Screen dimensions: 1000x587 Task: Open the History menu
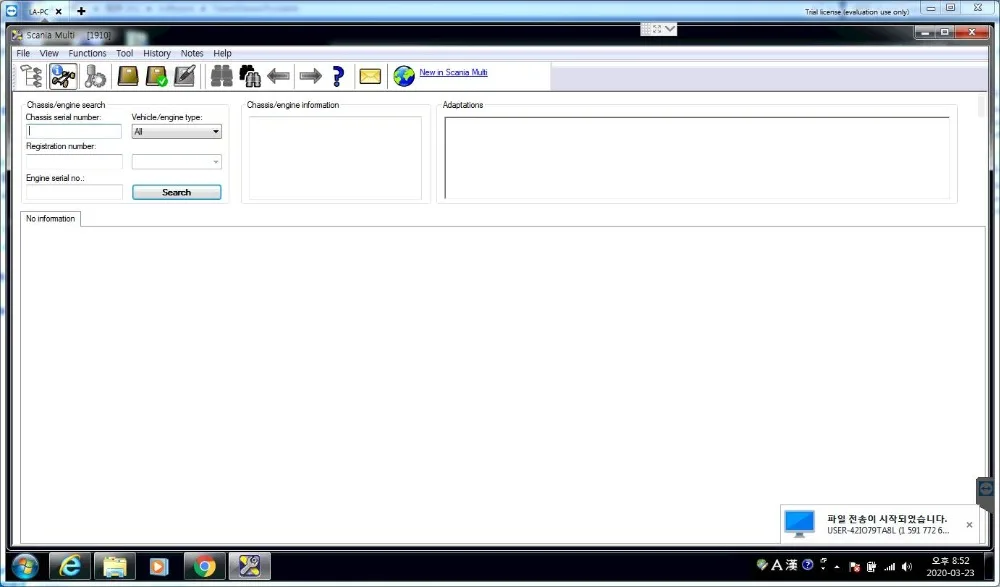(157, 53)
